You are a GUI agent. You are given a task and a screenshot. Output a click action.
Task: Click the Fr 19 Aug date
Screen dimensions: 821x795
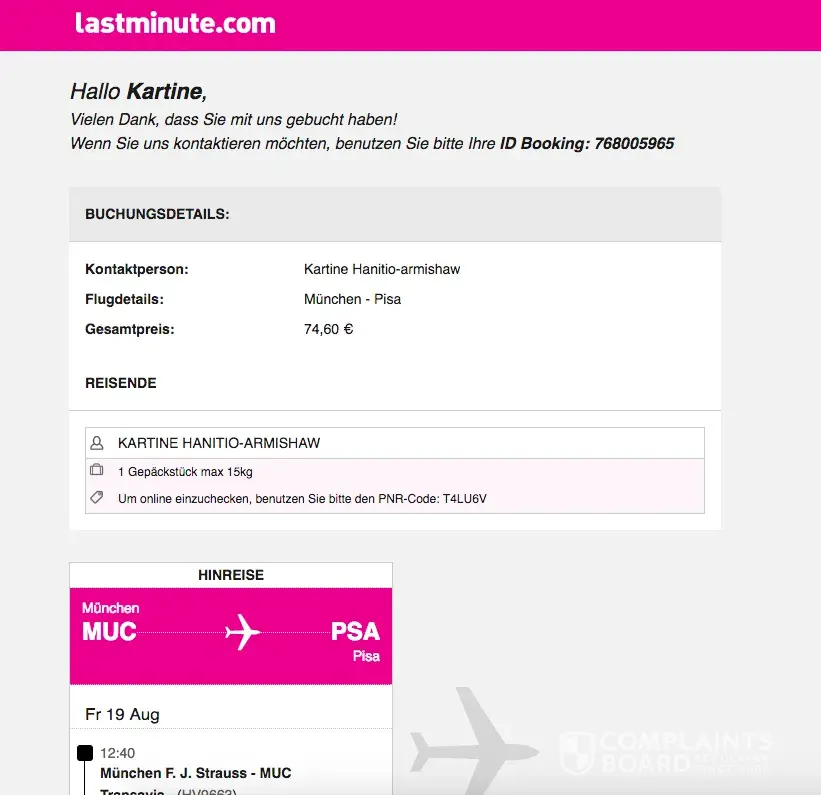pos(122,714)
